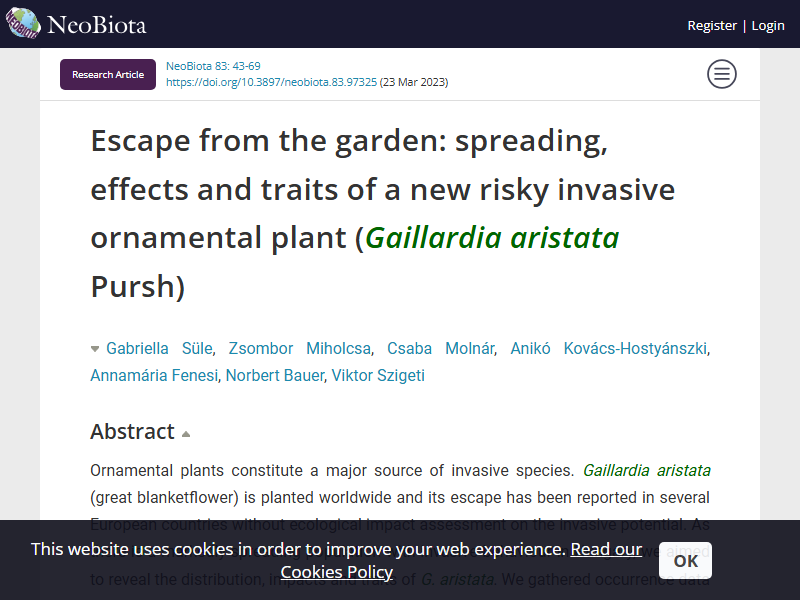Open author Anikó Kovács-Hostyánszki's profile
Viewport: 800px width, 600px height.
[x=609, y=348]
